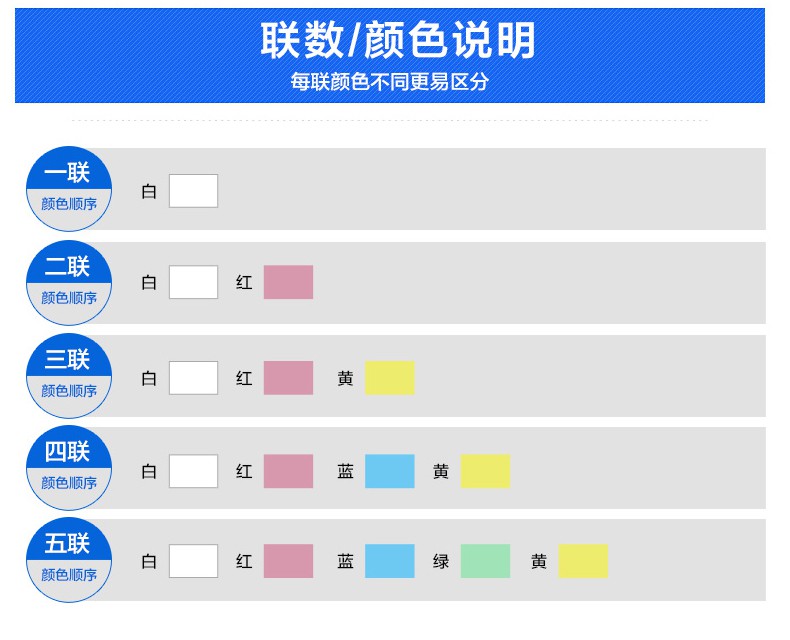Click the 每联颜色不同更易区分 subtitle text
This screenshot has width=790, height=640.
(x=390, y=82)
